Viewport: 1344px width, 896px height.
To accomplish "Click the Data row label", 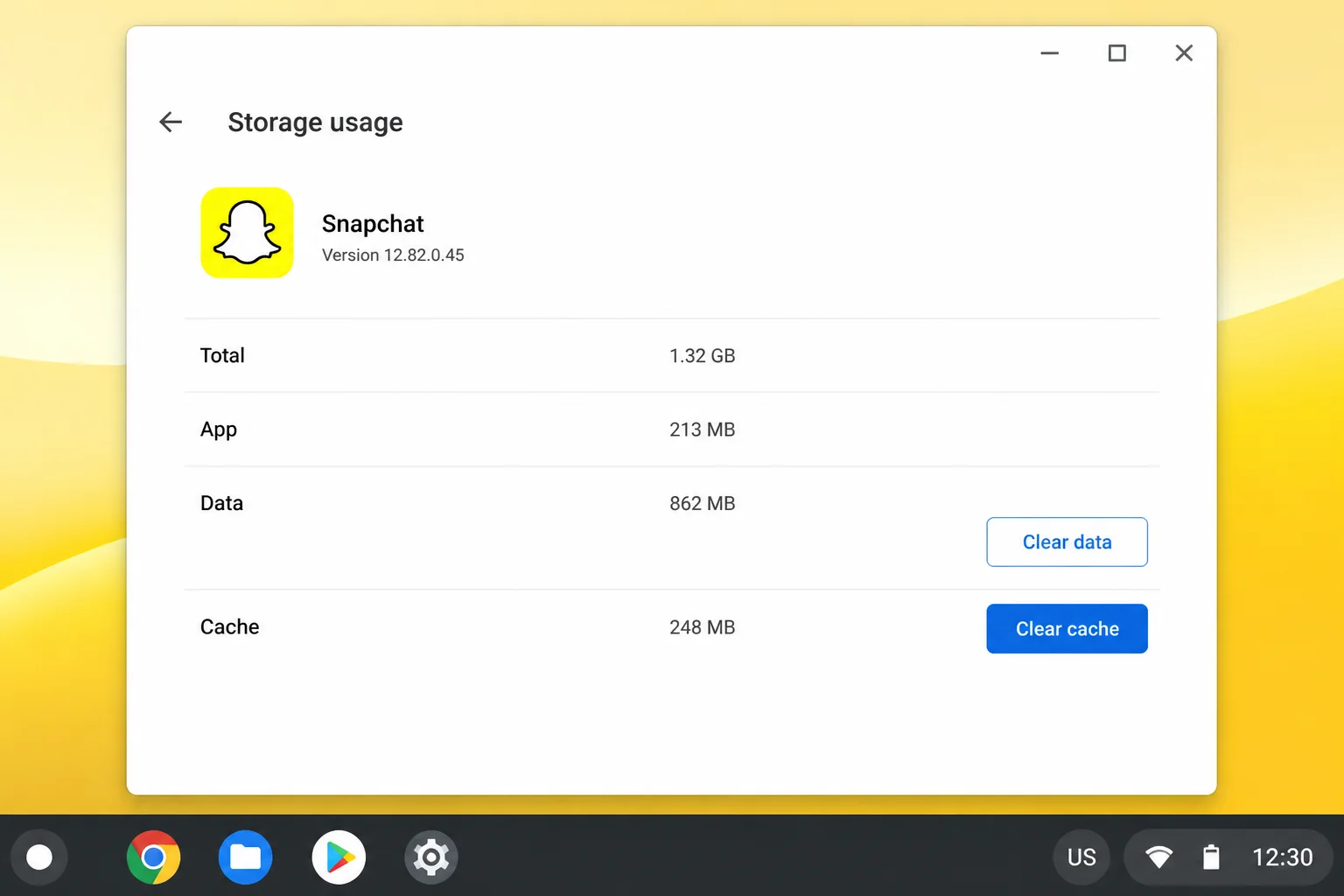I will pos(221,503).
